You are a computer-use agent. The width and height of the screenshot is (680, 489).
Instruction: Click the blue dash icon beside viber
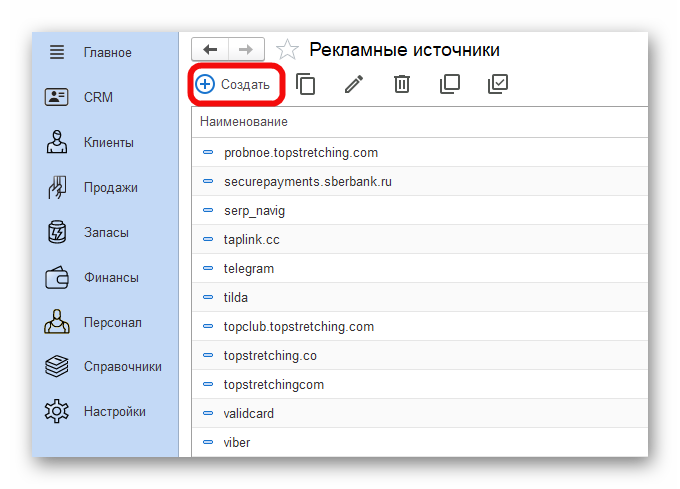pos(208,442)
